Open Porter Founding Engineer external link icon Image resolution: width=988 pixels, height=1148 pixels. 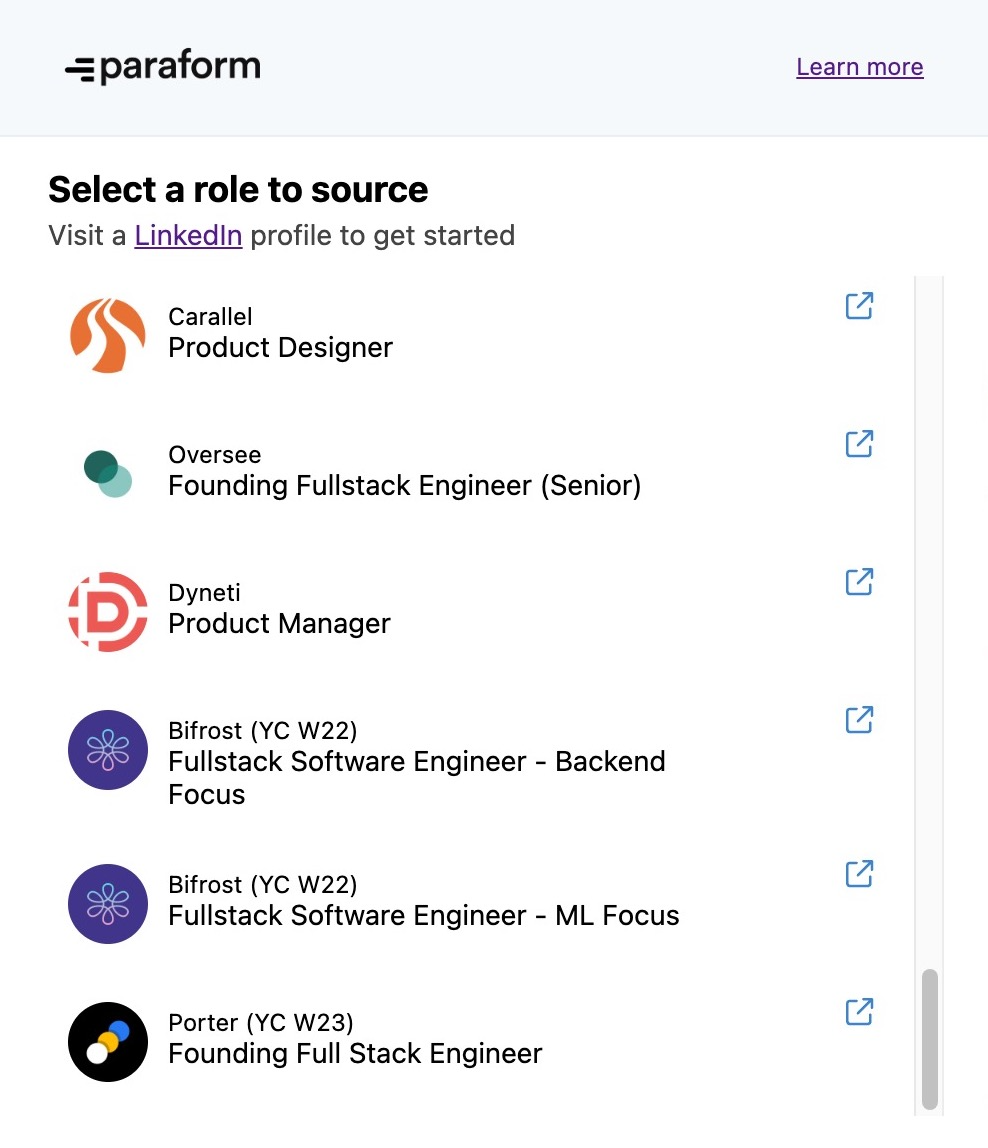[x=859, y=1012]
